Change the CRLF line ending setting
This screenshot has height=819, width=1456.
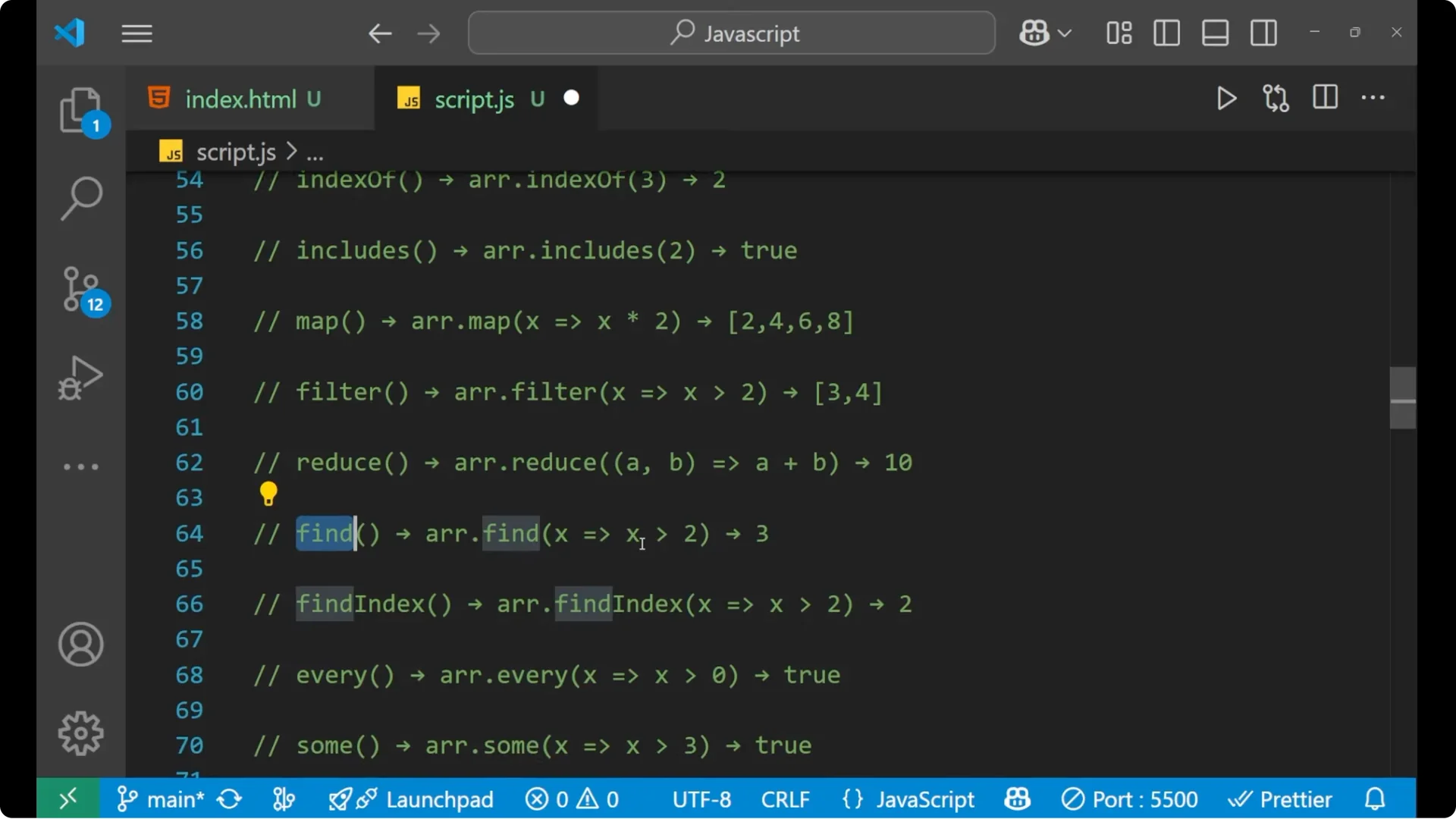pyautogui.click(x=786, y=799)
